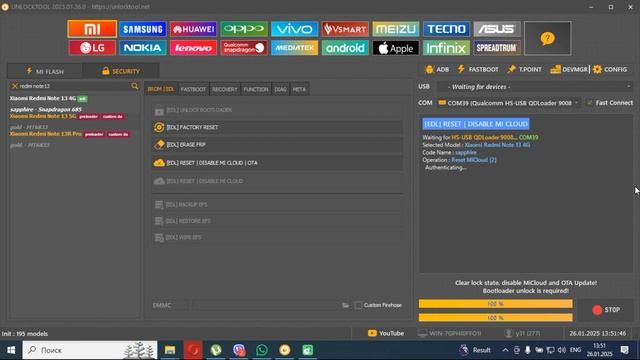Open the Lenovo brand section

pos(193,48)
